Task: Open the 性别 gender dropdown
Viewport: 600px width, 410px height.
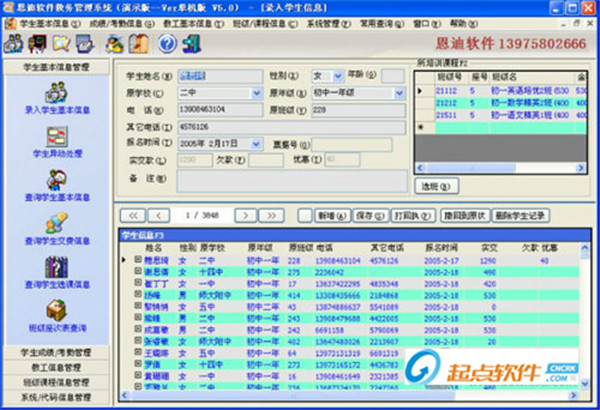Action: click(338, 76)
